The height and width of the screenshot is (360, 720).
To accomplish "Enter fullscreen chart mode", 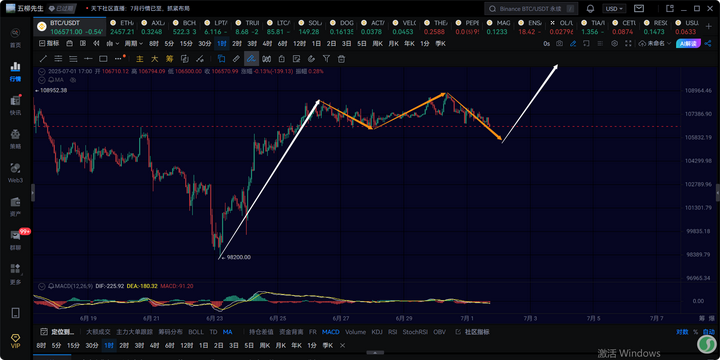I will click(628, 43).
